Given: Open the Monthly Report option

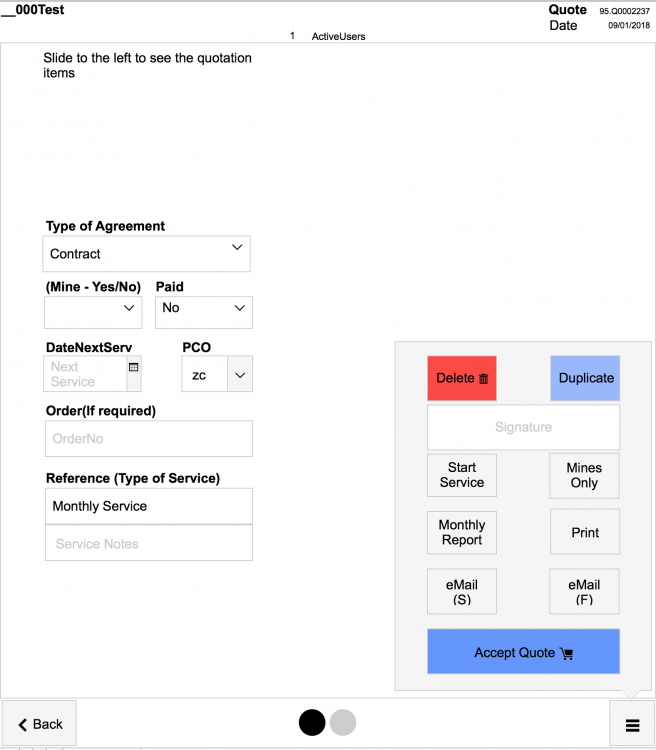Looking at the screenshot, I should [462, 532].
